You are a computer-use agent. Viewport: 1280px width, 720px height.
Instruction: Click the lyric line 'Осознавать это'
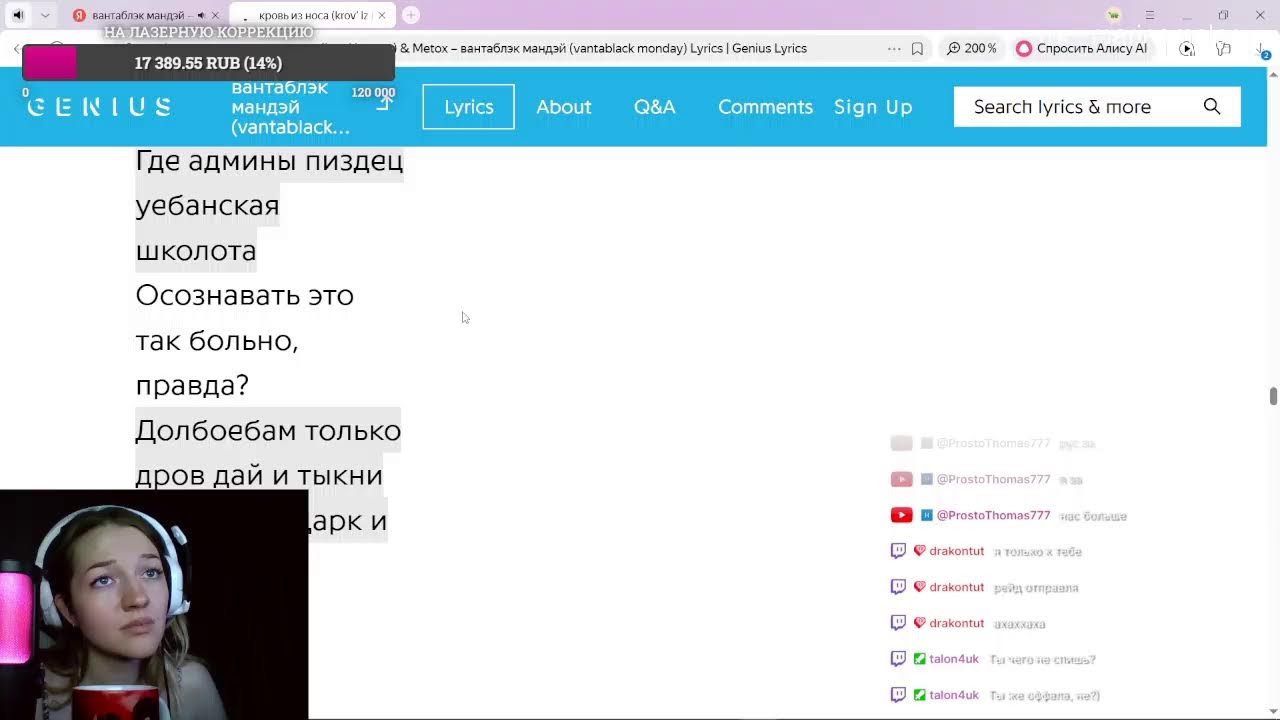[244, 295]
